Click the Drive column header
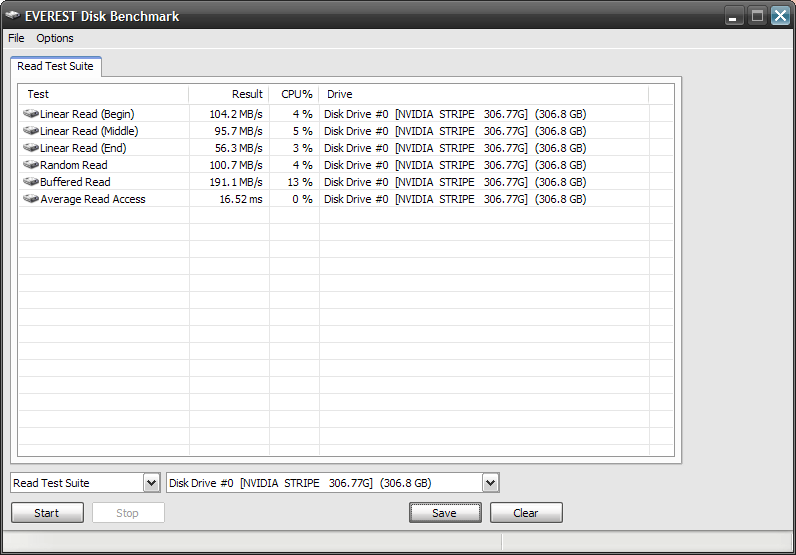796x555 pixels. 483,94
